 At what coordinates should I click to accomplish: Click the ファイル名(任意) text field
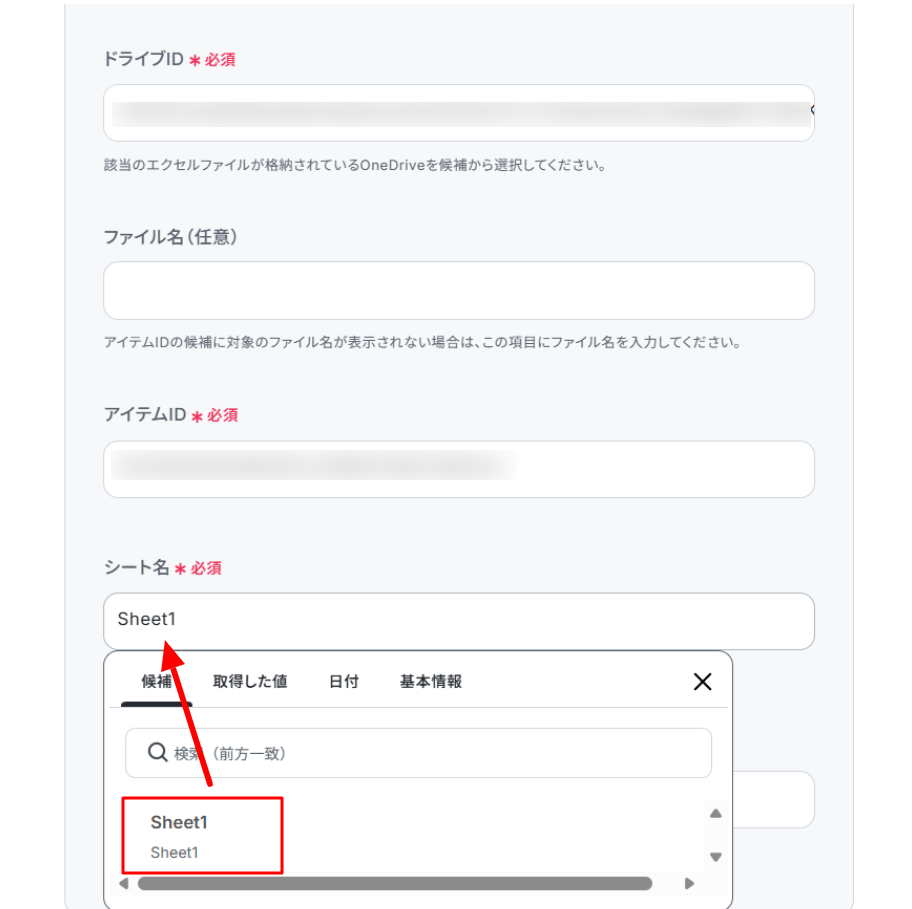pyautogui.click(x=458, y=290)
